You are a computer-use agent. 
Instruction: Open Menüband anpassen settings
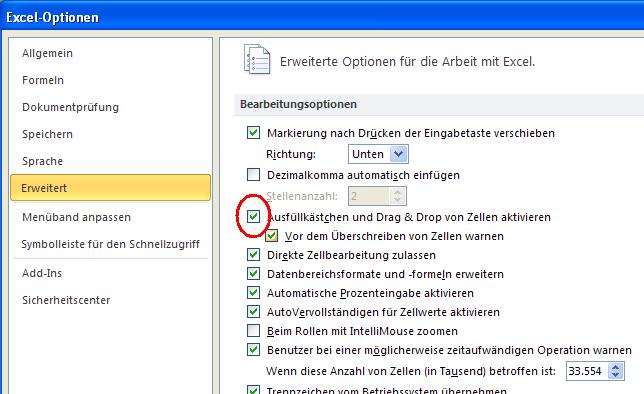click(x=76, y=217)
